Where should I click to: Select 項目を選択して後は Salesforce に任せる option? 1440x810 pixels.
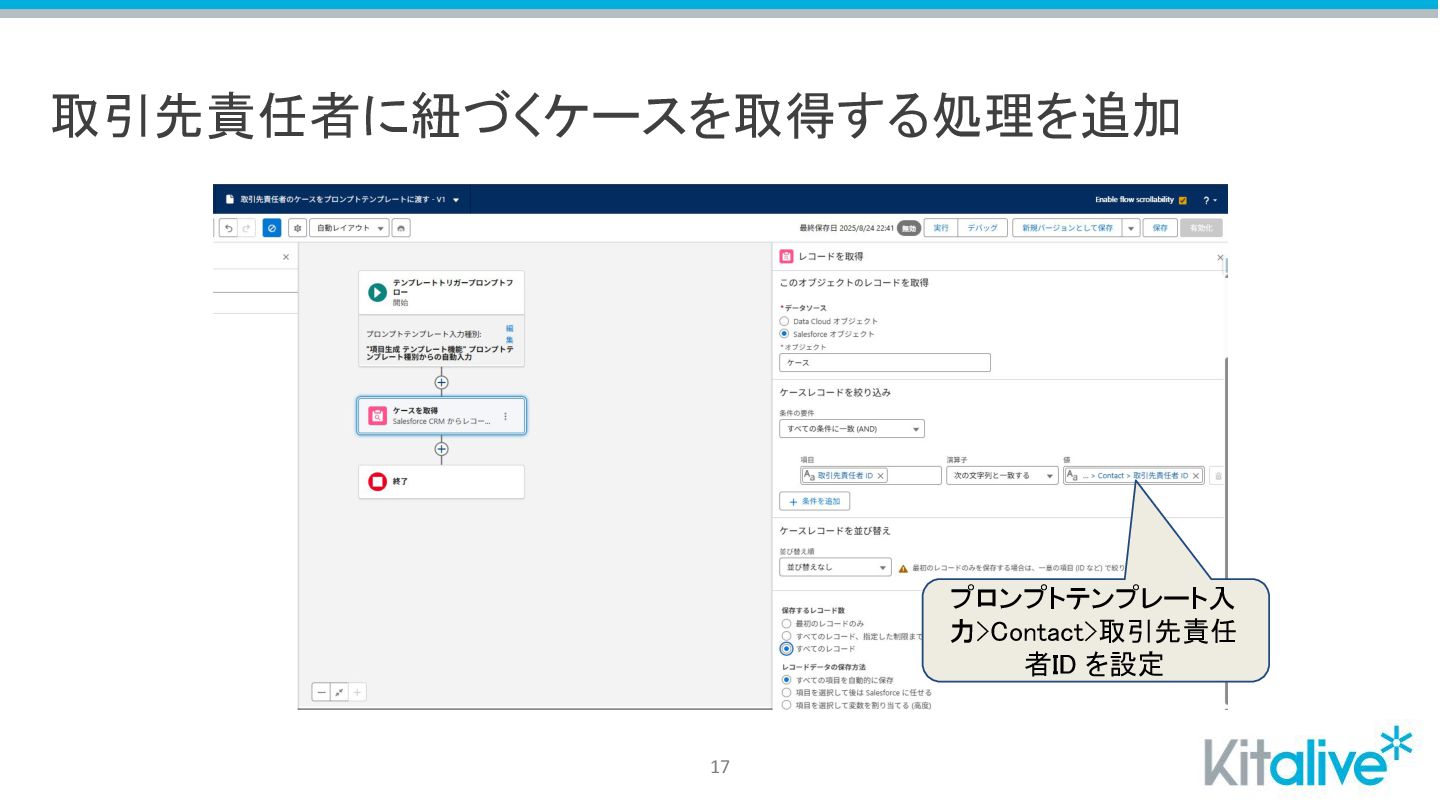(786, 692)
